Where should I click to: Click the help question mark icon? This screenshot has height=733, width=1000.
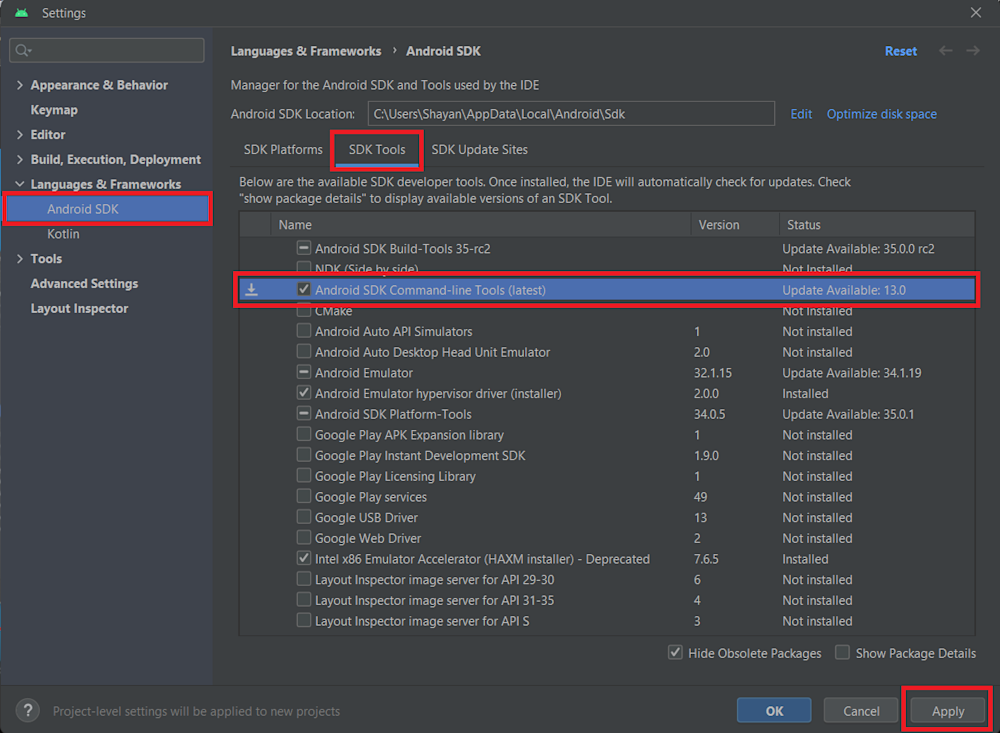[27, 711]
